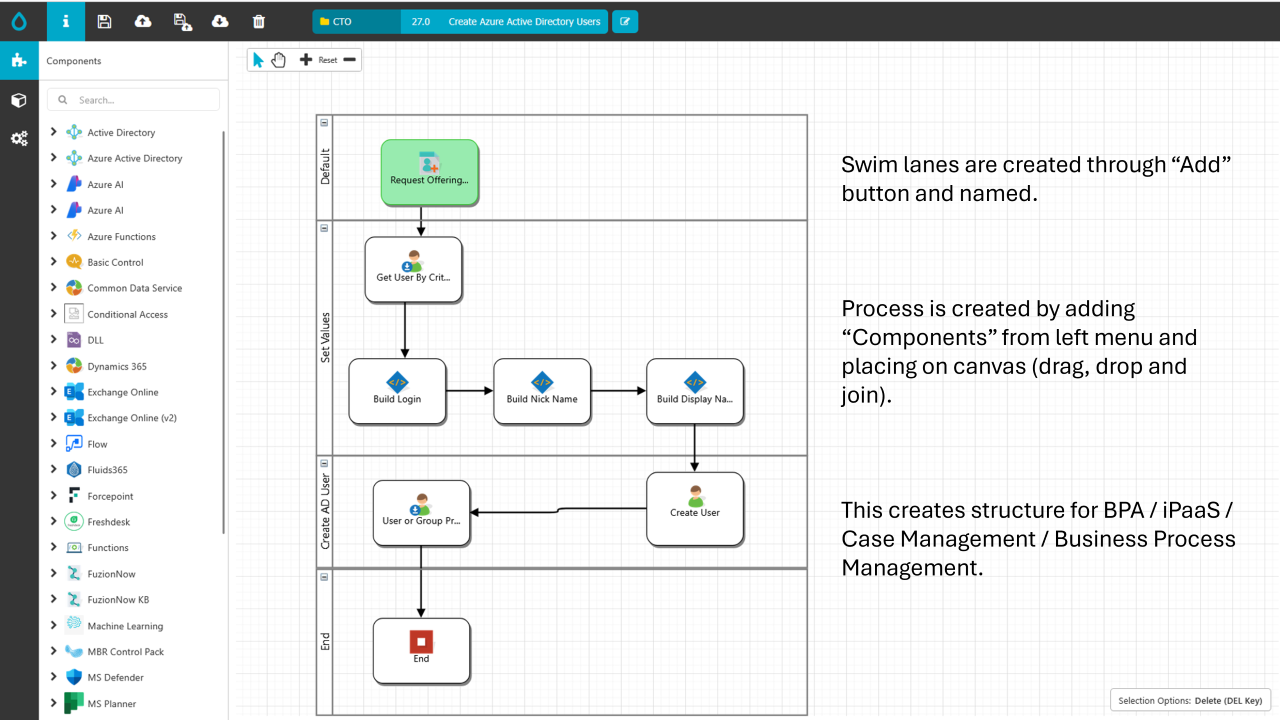
Task: Collapse the Set Values swim lane toggle
Action: [x=324, y=228]
